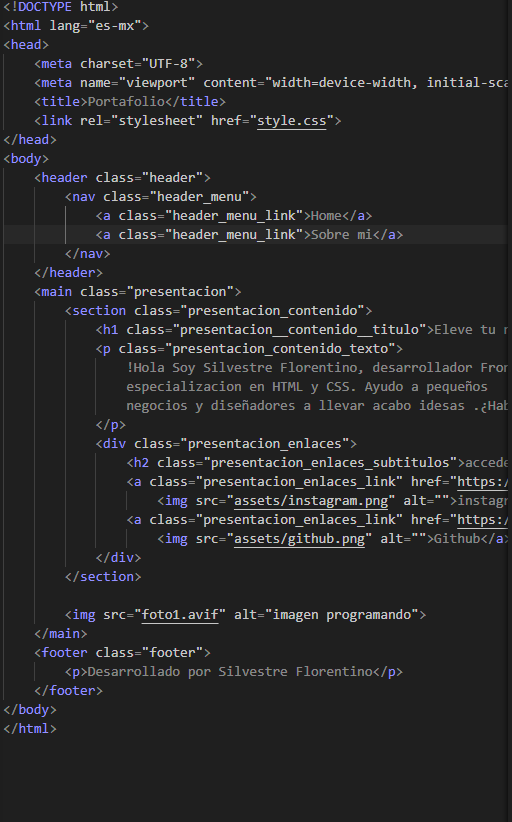Select the charset="UTF-8" meta text
Image resolution: width=512 pixels, height=822 pixels.
tap(138, 64)
